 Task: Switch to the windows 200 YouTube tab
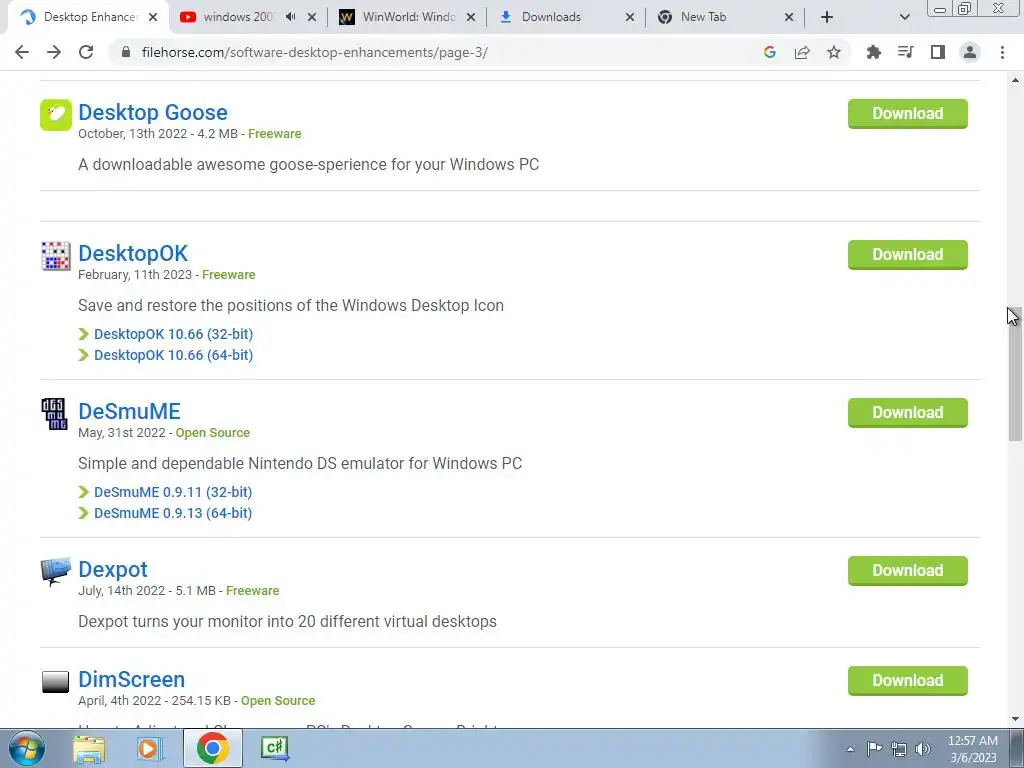(x=238, y=17)
